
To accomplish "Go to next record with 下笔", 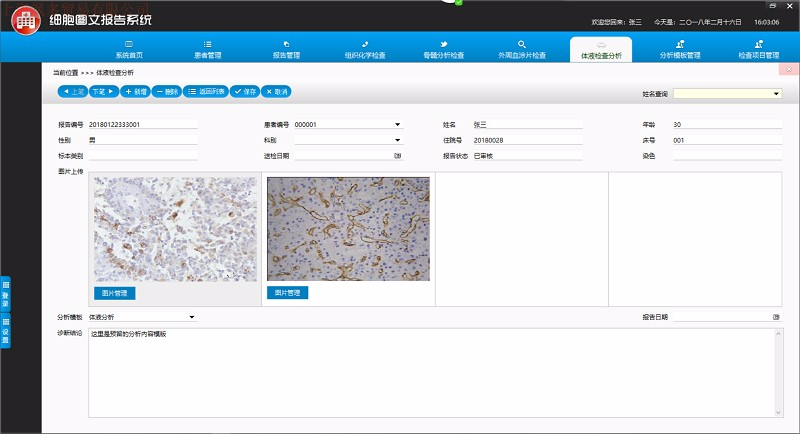I will coord(104,92).
